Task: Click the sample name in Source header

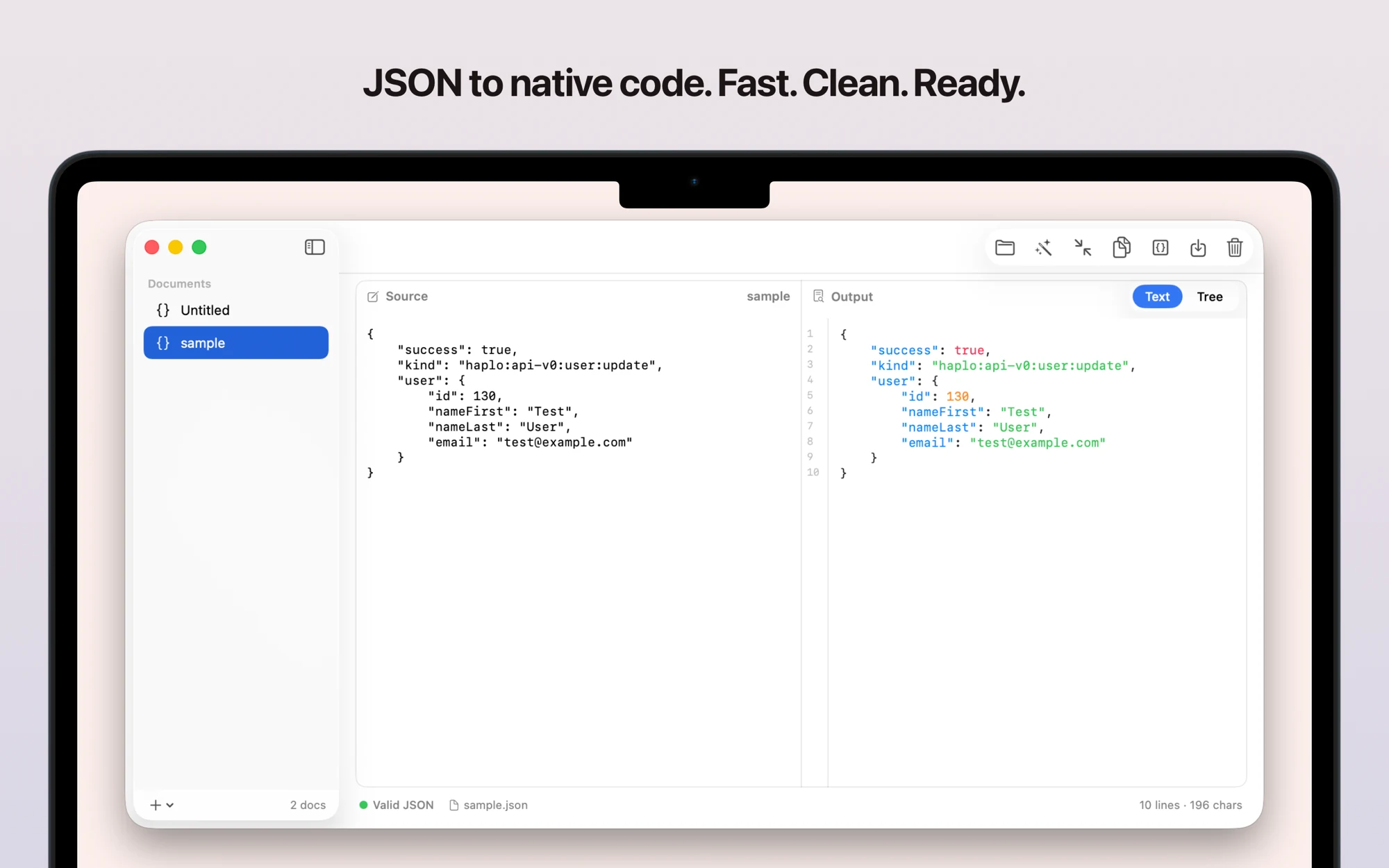Action: 768,297
